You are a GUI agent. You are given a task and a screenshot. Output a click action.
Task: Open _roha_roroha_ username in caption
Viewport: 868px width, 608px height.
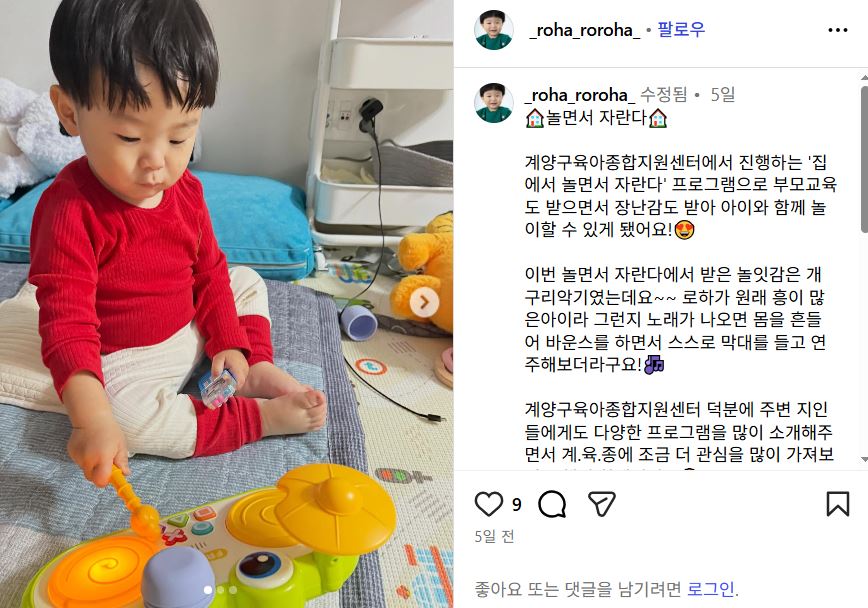[x=580, y=95]
